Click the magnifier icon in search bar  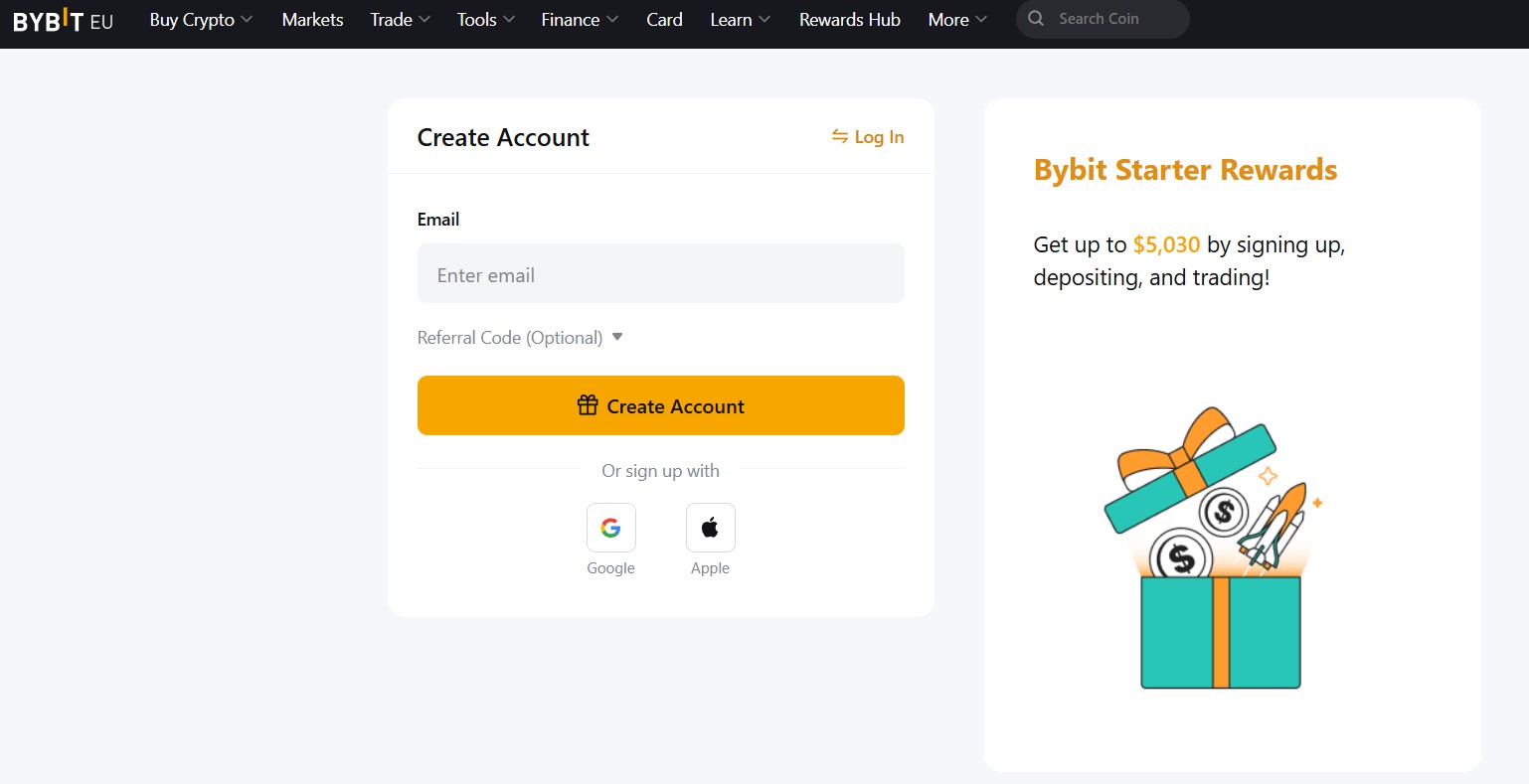point(1036,19)
